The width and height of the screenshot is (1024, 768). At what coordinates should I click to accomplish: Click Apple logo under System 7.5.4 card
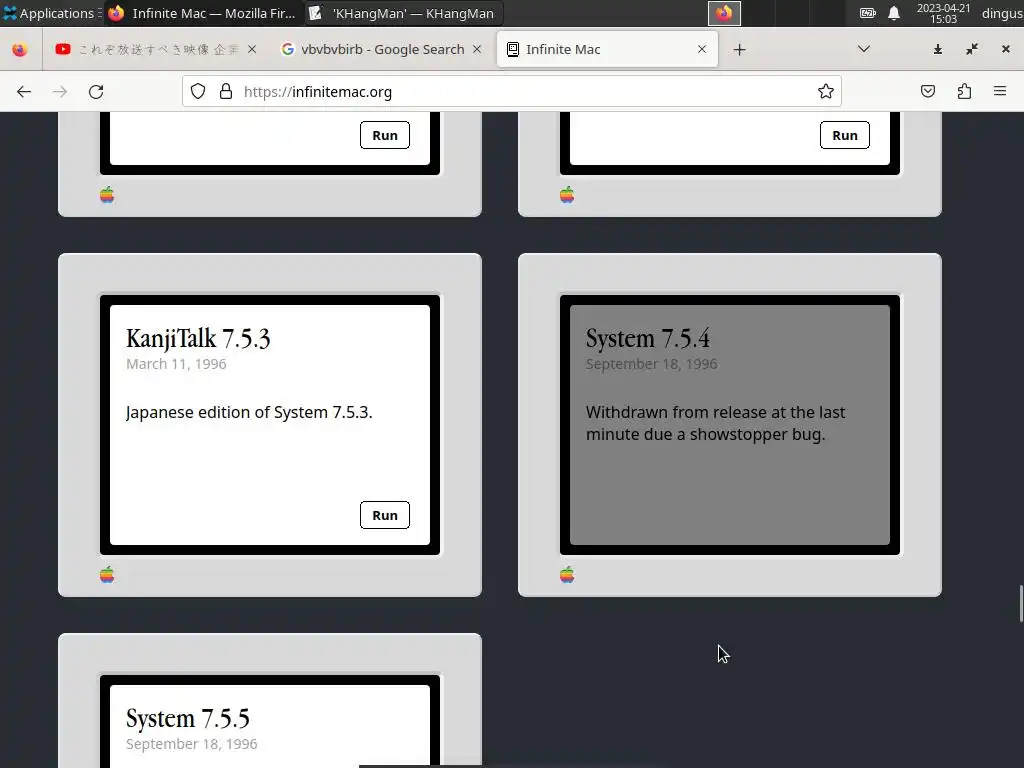[567, 575]
